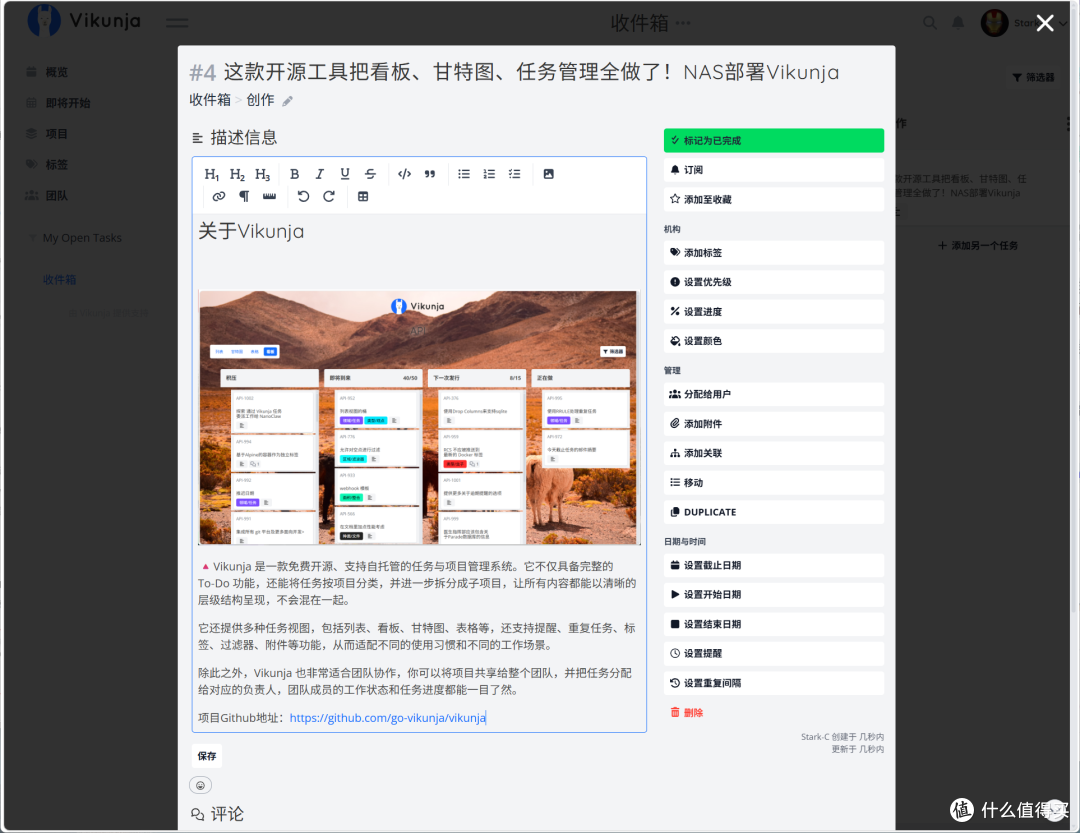Insert a hyperlink with link icon
The width and height of the screenshot is (1080, 833).
coord(219,196)
